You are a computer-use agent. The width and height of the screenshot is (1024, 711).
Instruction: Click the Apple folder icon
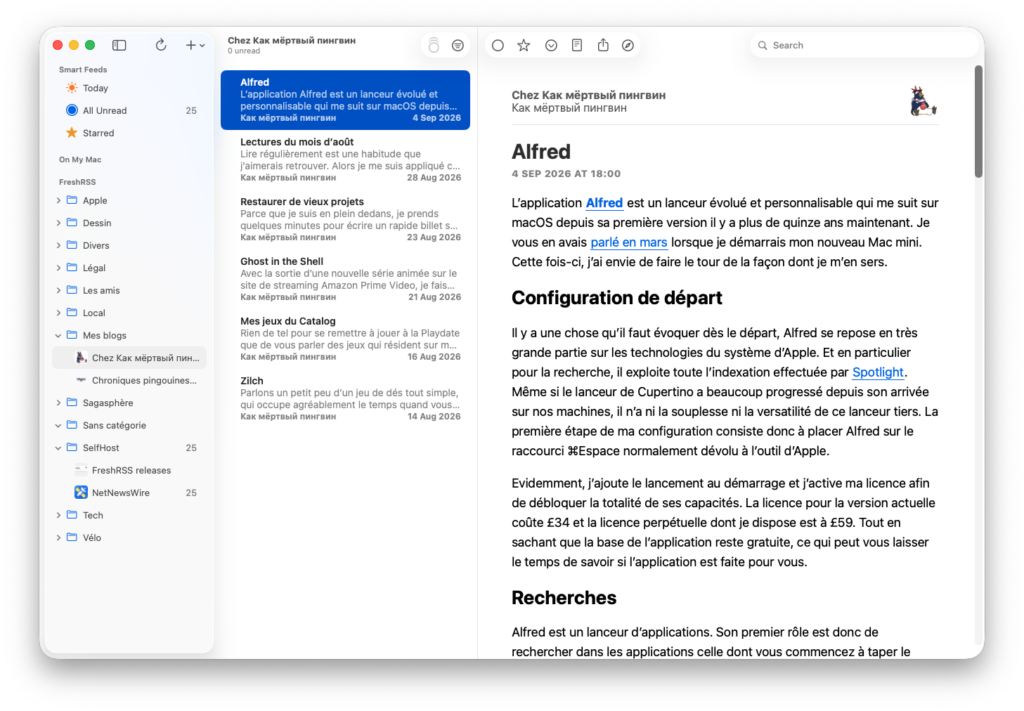point(72,200)
